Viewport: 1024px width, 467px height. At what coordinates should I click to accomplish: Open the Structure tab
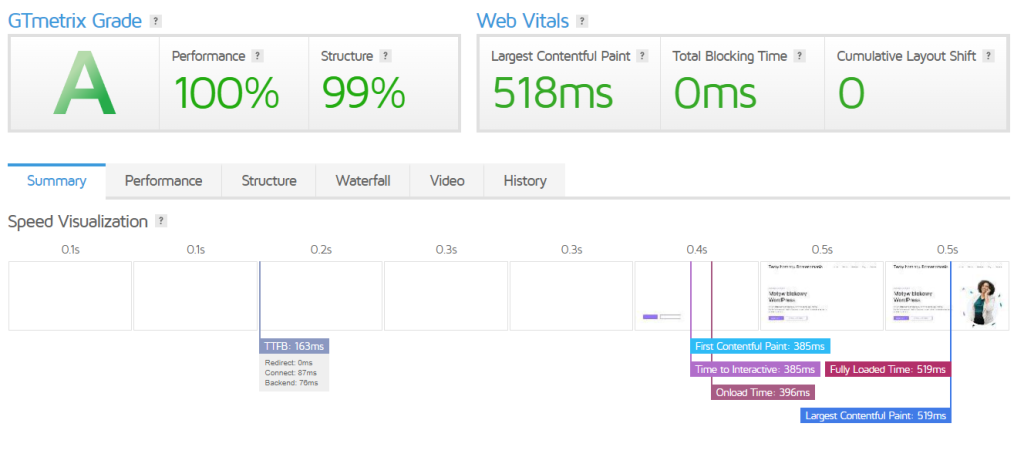pos(269,181)
